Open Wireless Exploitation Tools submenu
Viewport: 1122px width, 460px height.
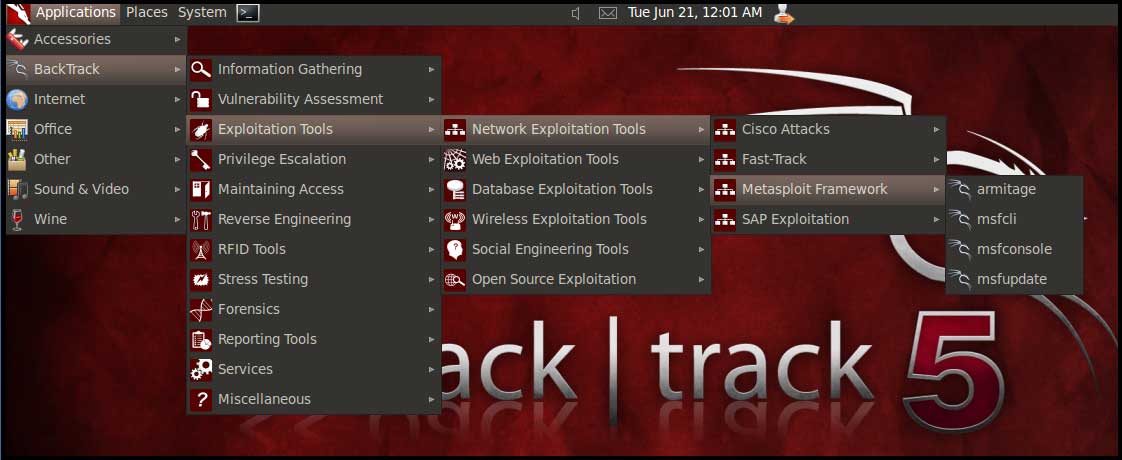tap(559, 219)
